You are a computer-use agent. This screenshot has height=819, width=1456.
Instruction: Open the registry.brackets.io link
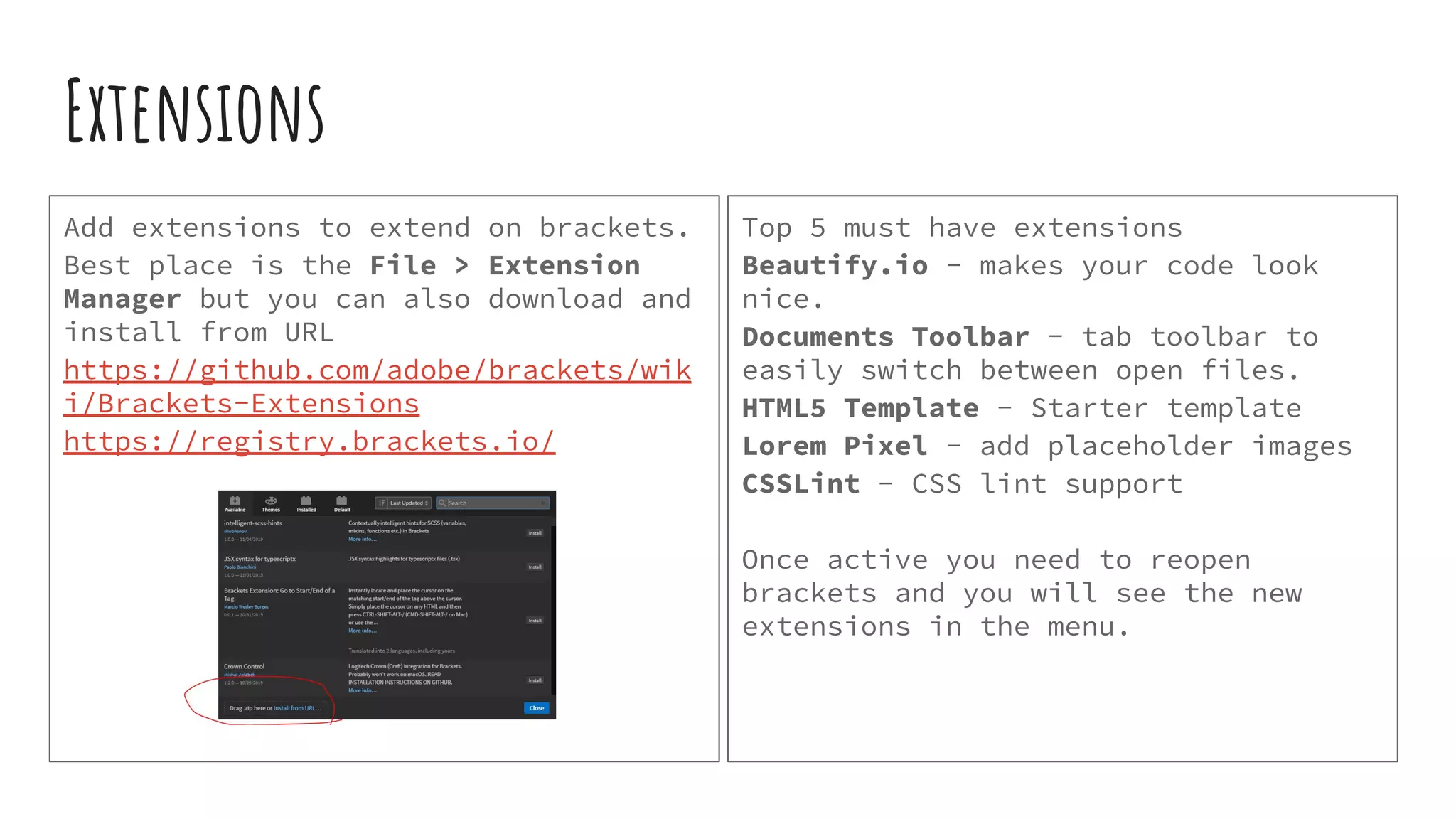(309, 441)
